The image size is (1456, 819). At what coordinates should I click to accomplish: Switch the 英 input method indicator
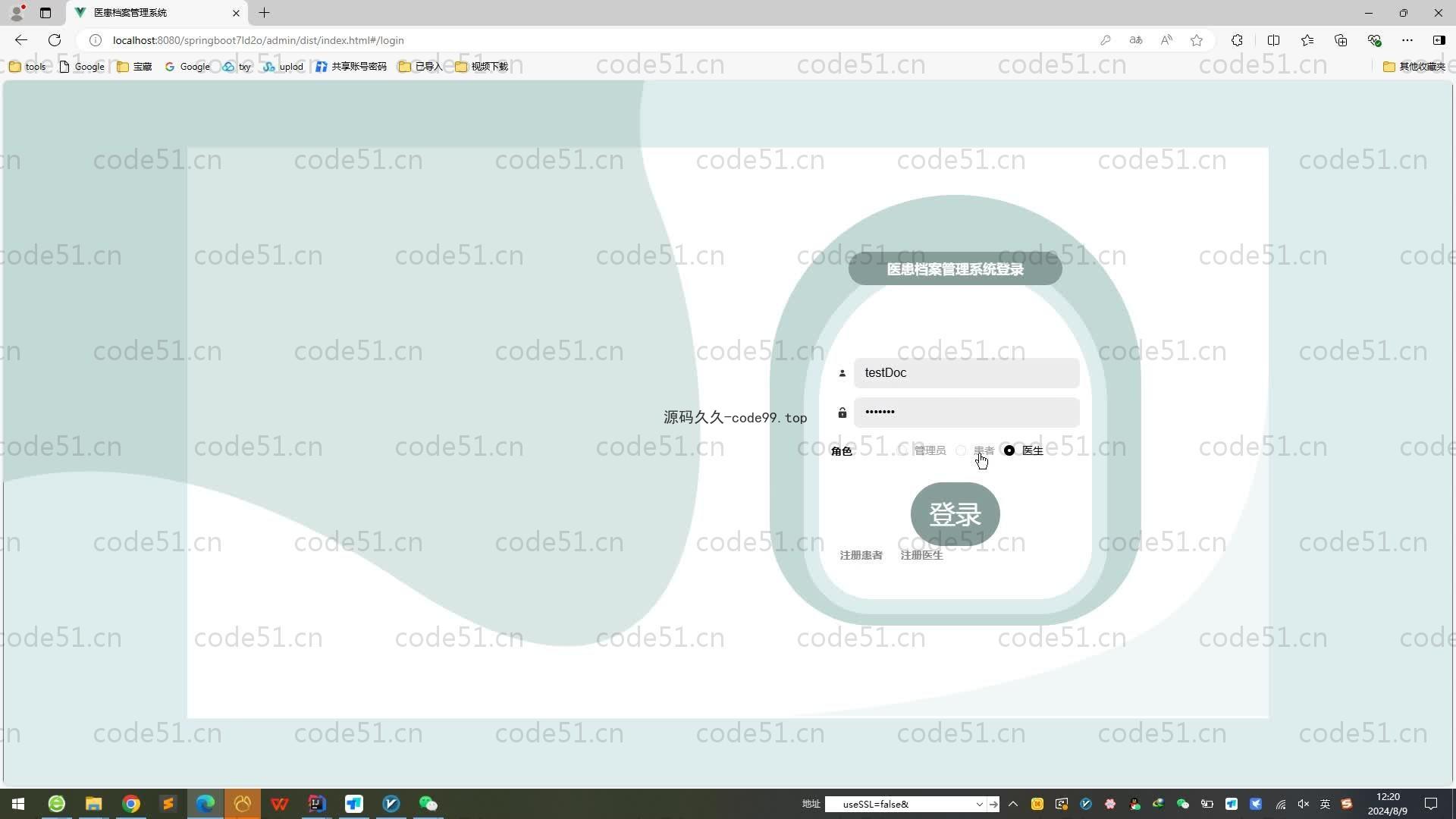coord(1325,804)
